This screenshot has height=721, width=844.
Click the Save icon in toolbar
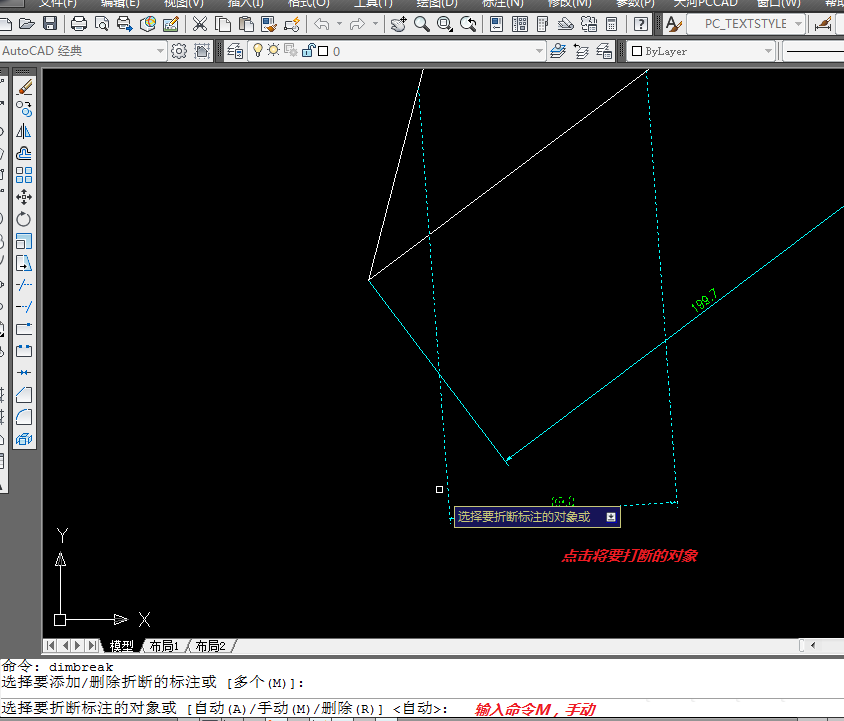point(49,24)
